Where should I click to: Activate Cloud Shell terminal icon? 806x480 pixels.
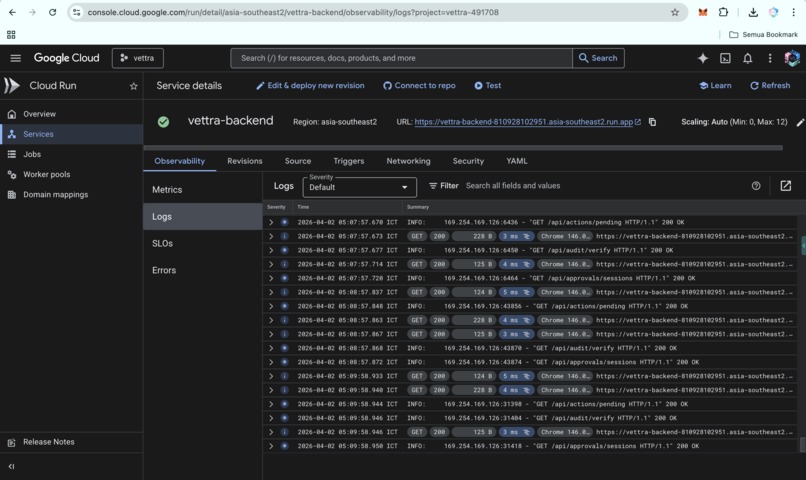725,58
